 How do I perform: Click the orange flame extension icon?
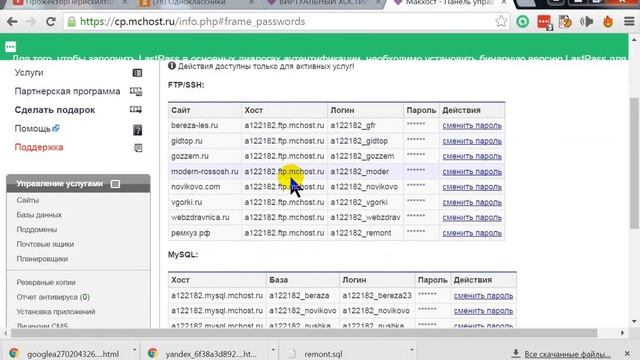pyautogui.click(x=608, y=22)
